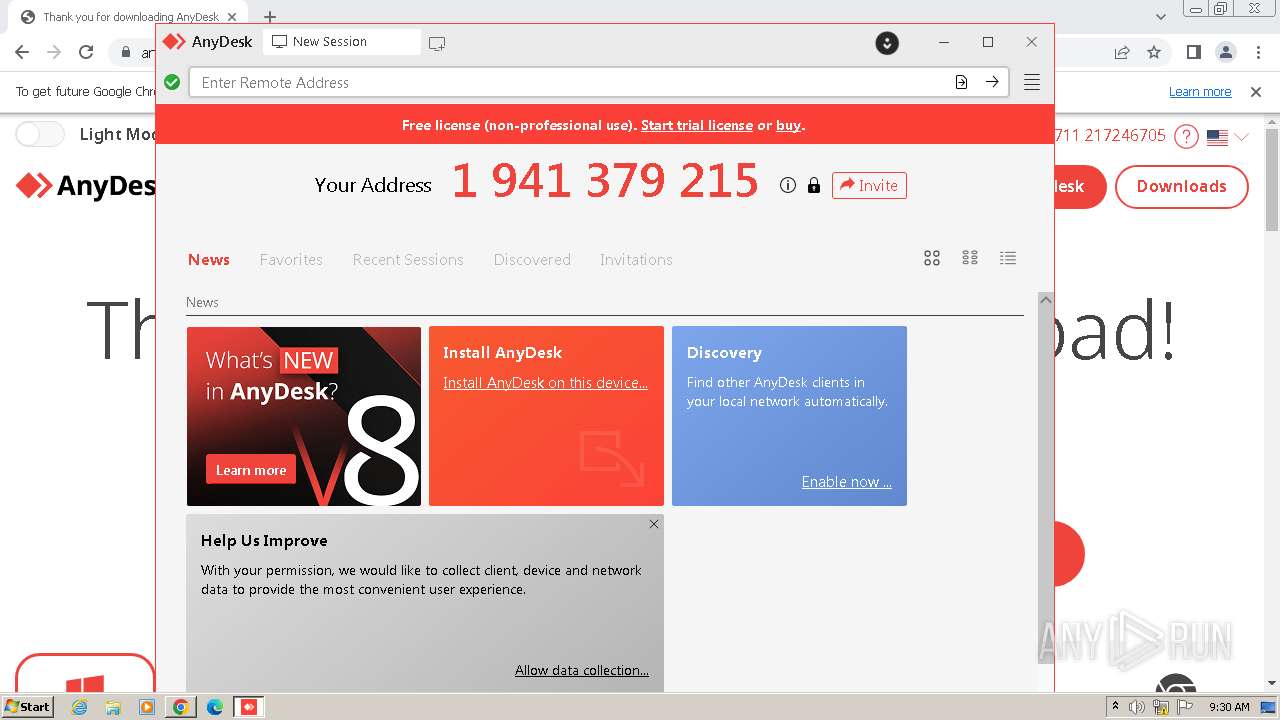The image size is (1280, 720).
Task: Click the site lock icon in Chrome's address bar
Action: click(126, 52)
